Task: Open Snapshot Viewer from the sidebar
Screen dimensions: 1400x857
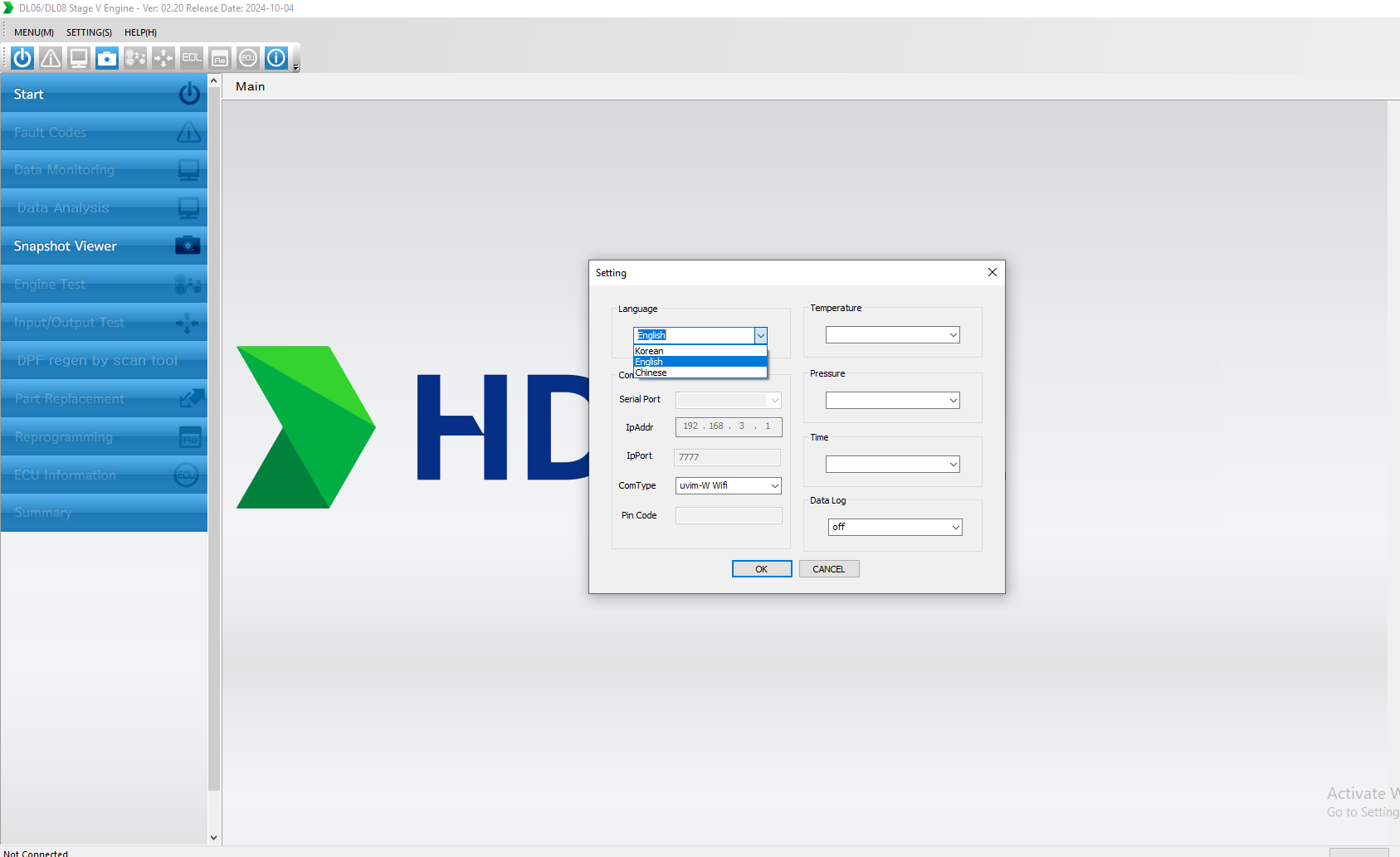Action: coord(104,246)
